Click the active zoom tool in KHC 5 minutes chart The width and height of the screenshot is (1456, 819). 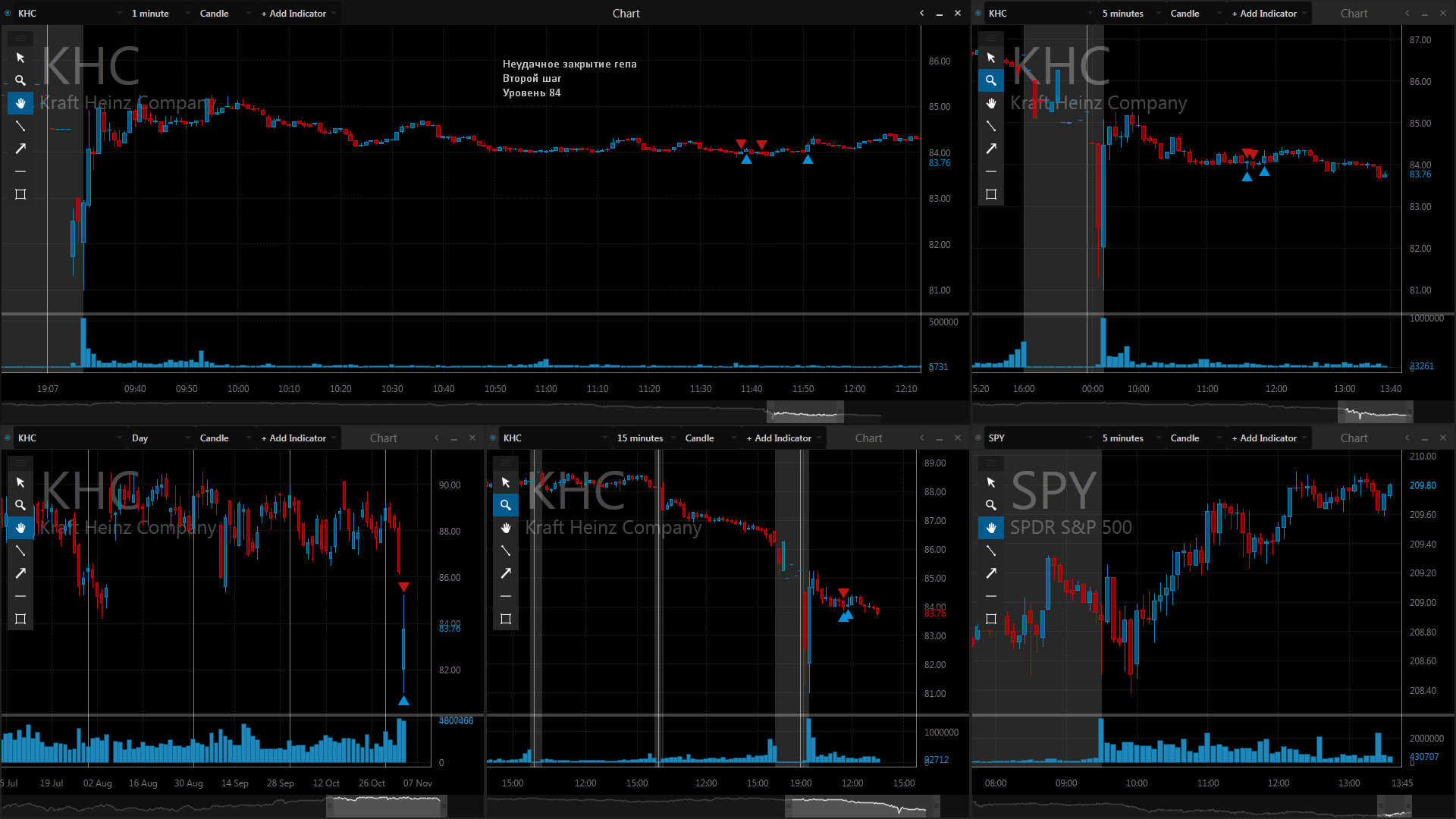(991, 80)
